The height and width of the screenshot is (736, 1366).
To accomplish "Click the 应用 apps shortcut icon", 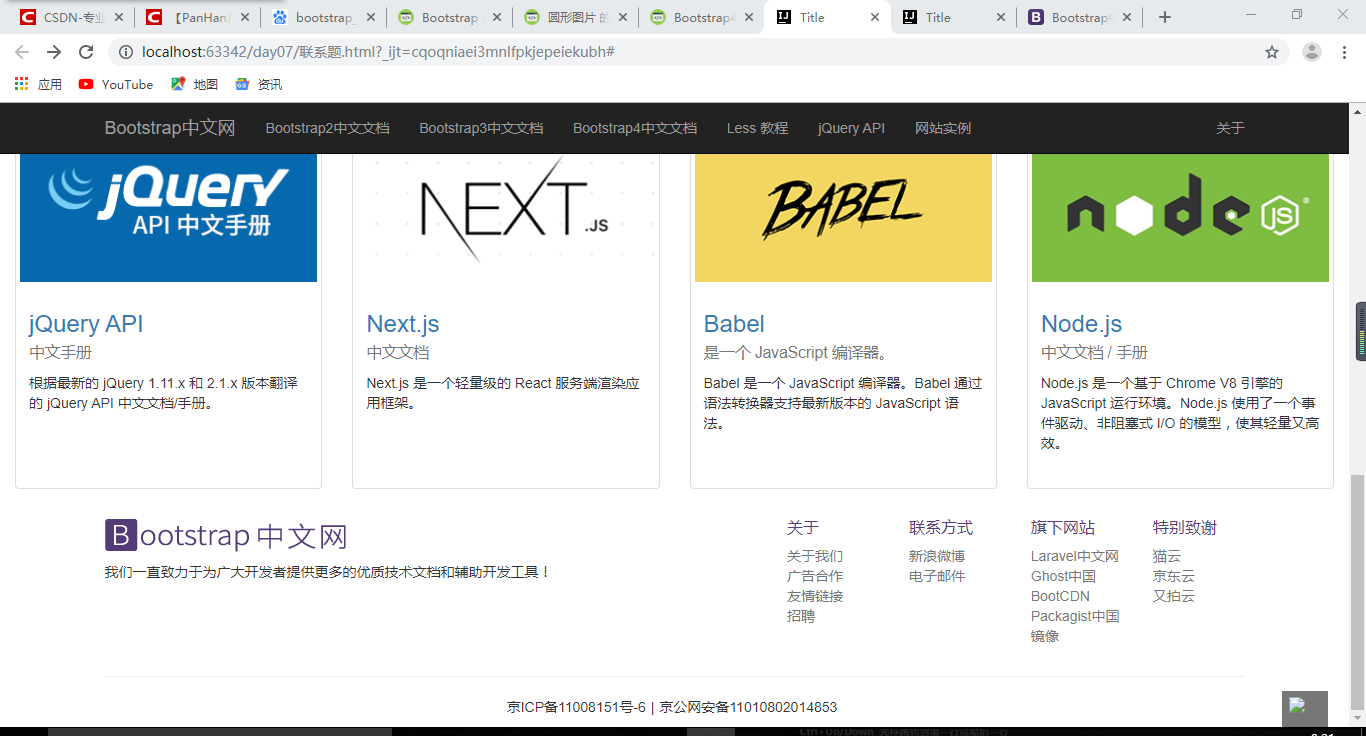I will click(20, 85).
